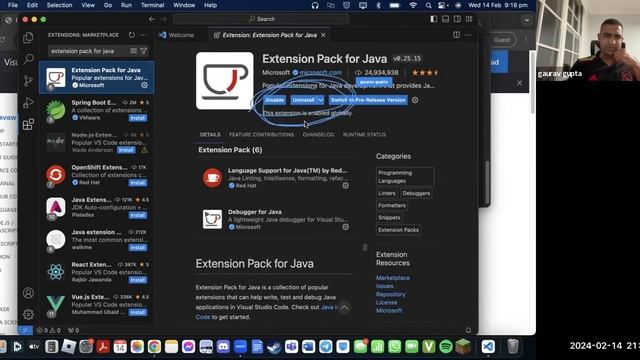Open the Customize Layout icon

[x=469, y=19]
